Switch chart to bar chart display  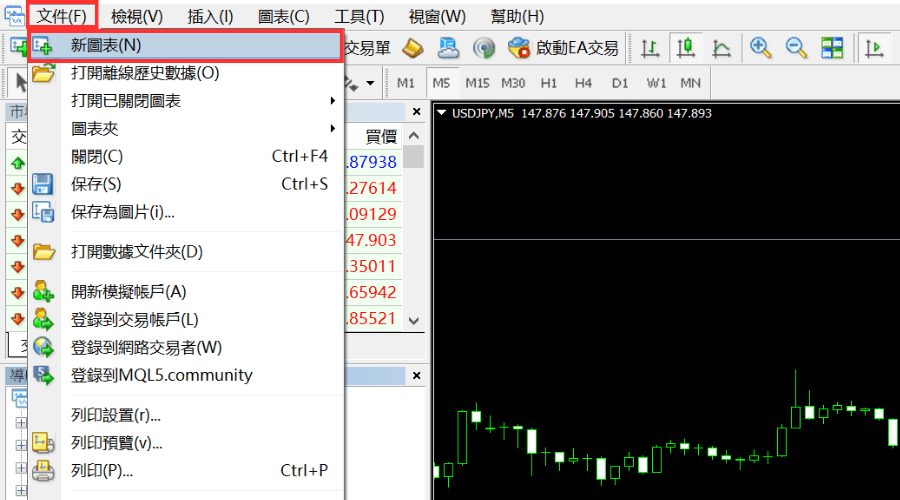pos(650,48)
